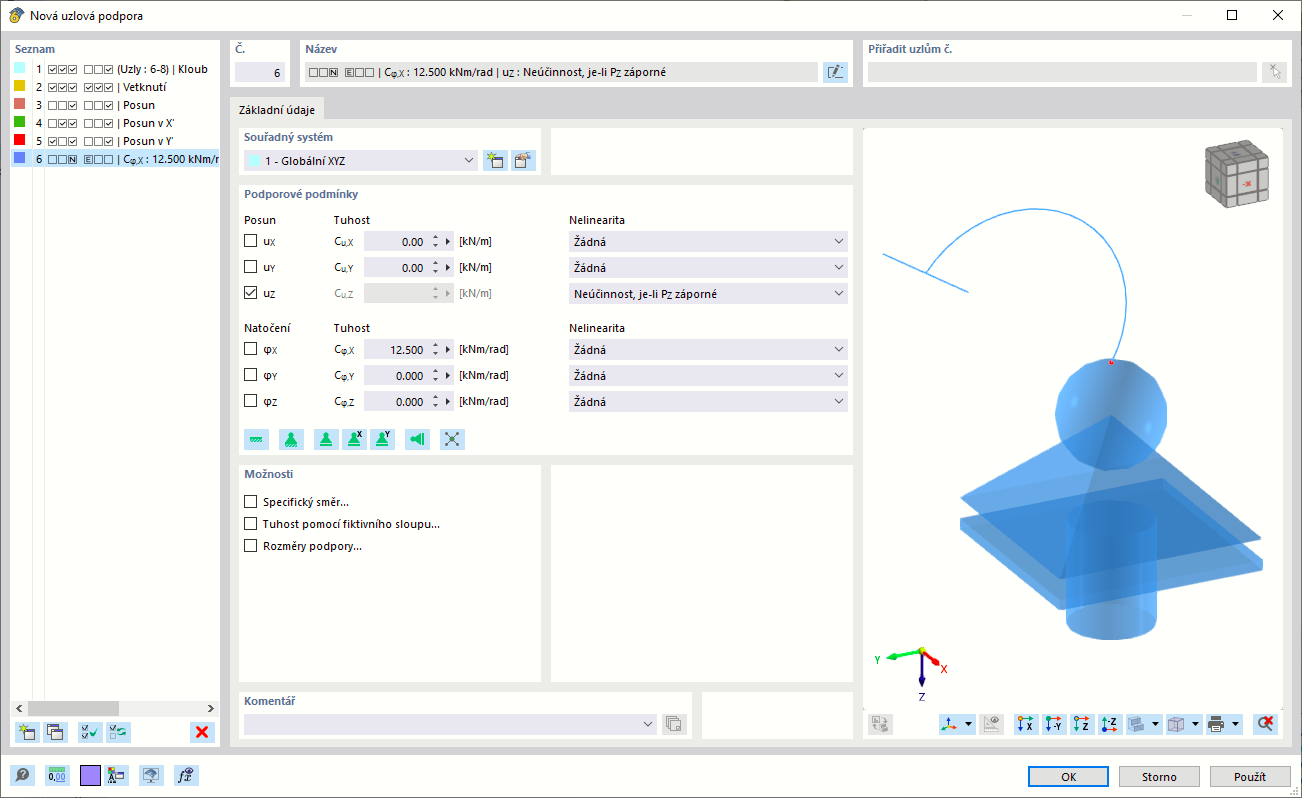Open the units and decimal places icon
The image size is (1302, 800).
pos(57,775)
